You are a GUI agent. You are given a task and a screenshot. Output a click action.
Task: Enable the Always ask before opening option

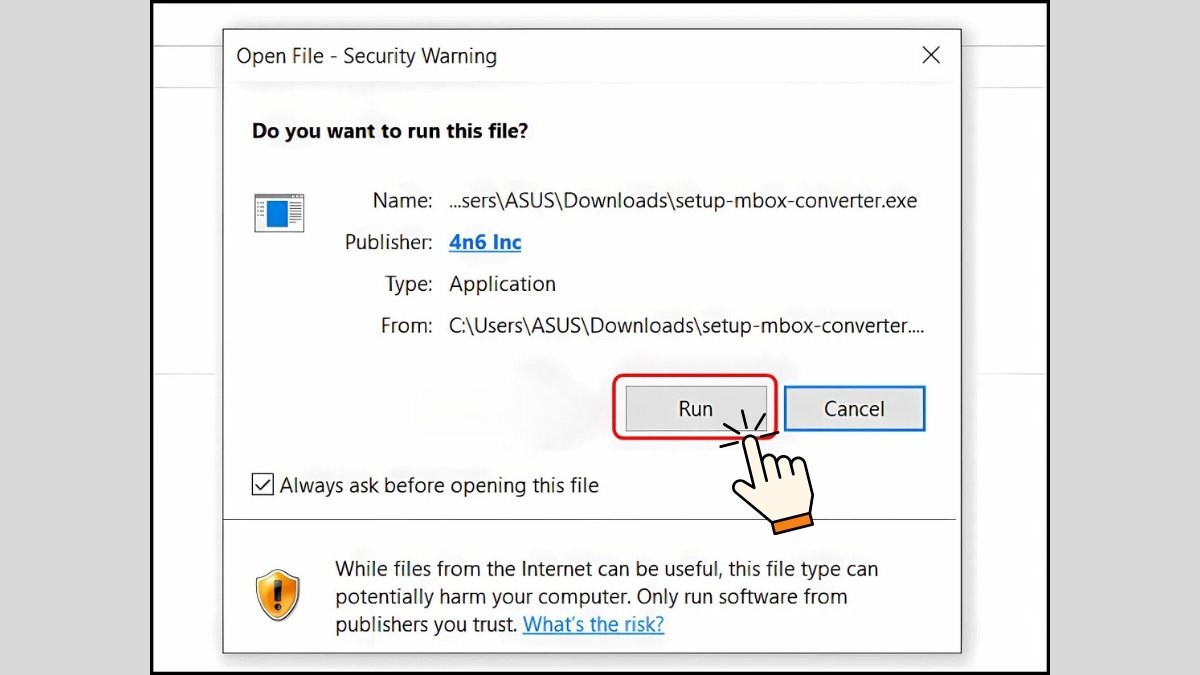click(x=262, y=484)
